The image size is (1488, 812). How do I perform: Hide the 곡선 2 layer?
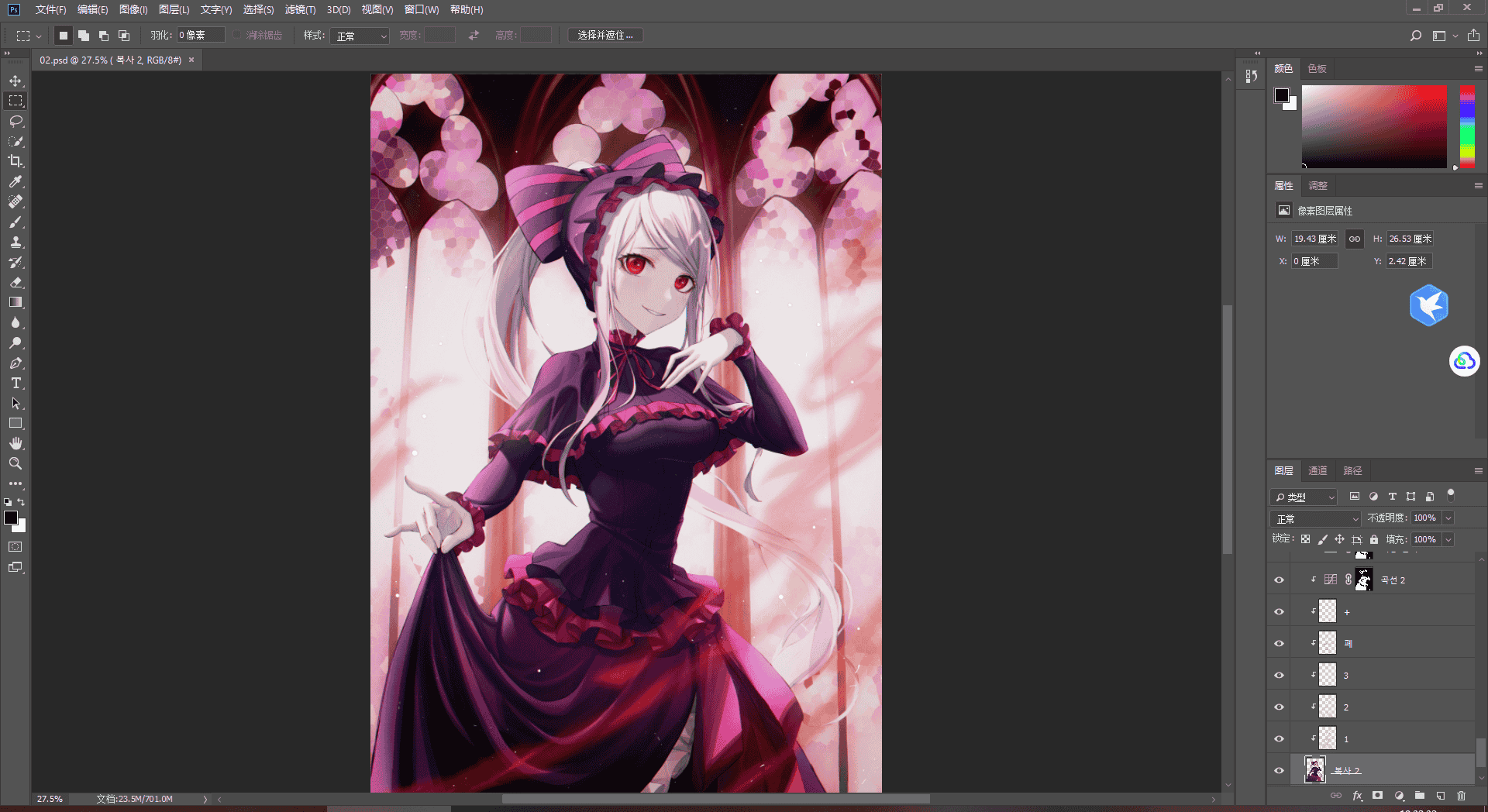(1280, 580)
